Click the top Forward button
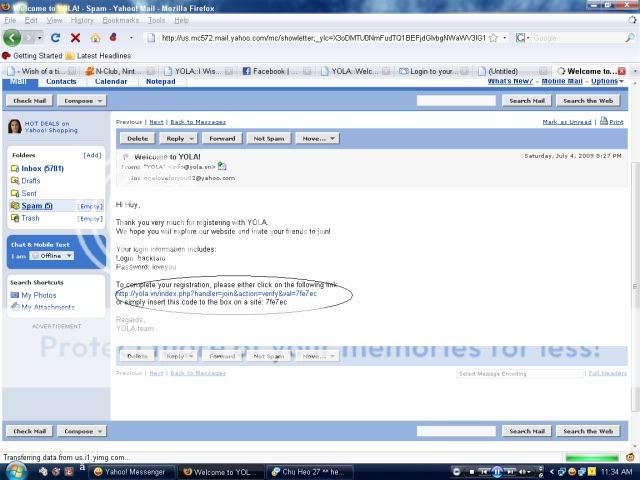This screenshot has width=640, height=480. [x=222, y=139]
